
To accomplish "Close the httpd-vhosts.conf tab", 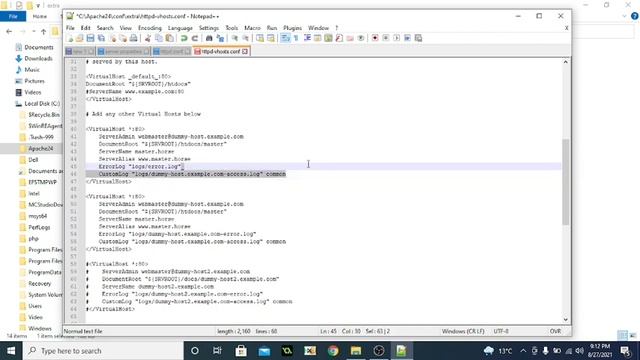I will (245, 51).
